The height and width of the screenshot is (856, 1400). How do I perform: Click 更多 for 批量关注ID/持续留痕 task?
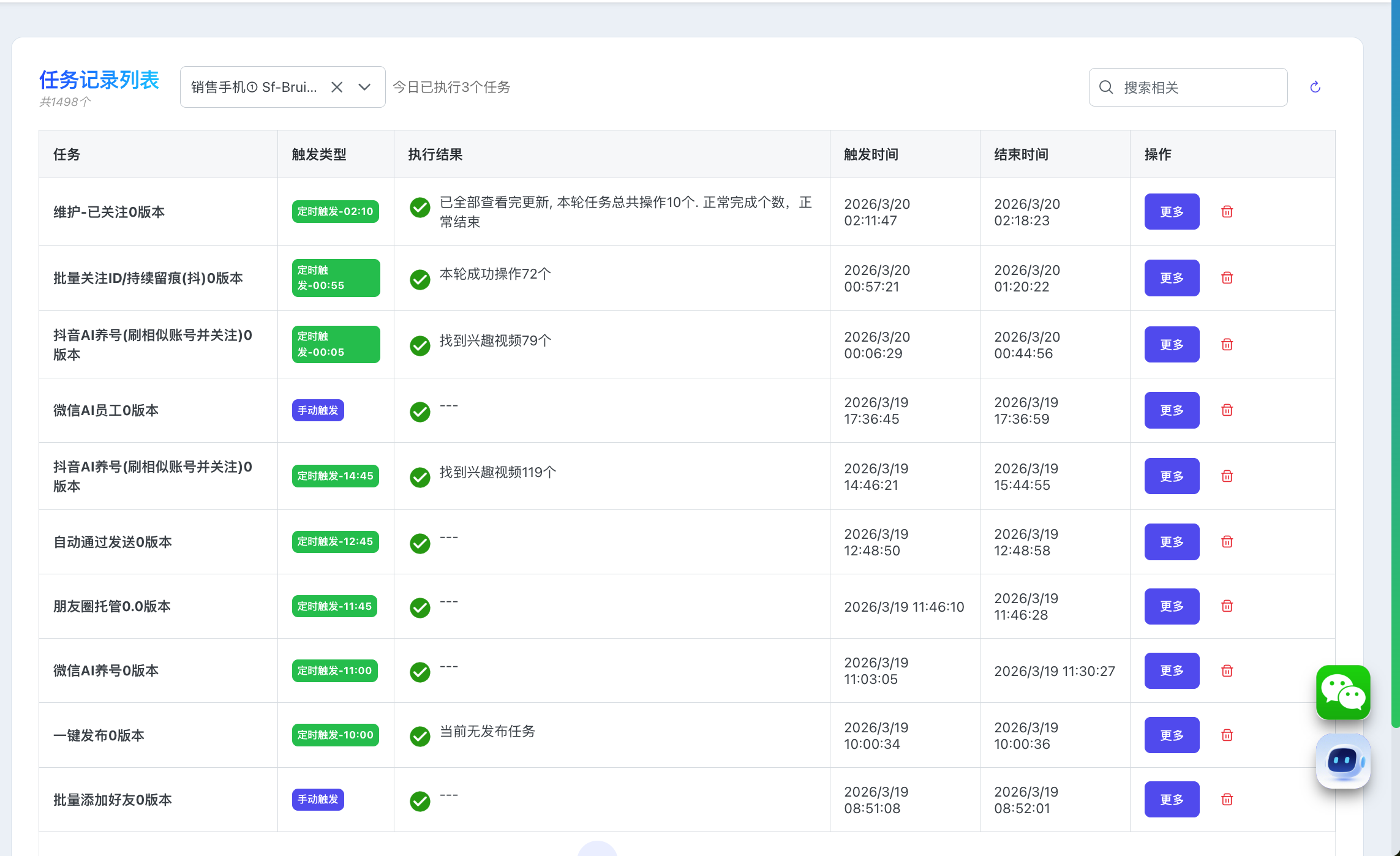(x=1172, y=278)
